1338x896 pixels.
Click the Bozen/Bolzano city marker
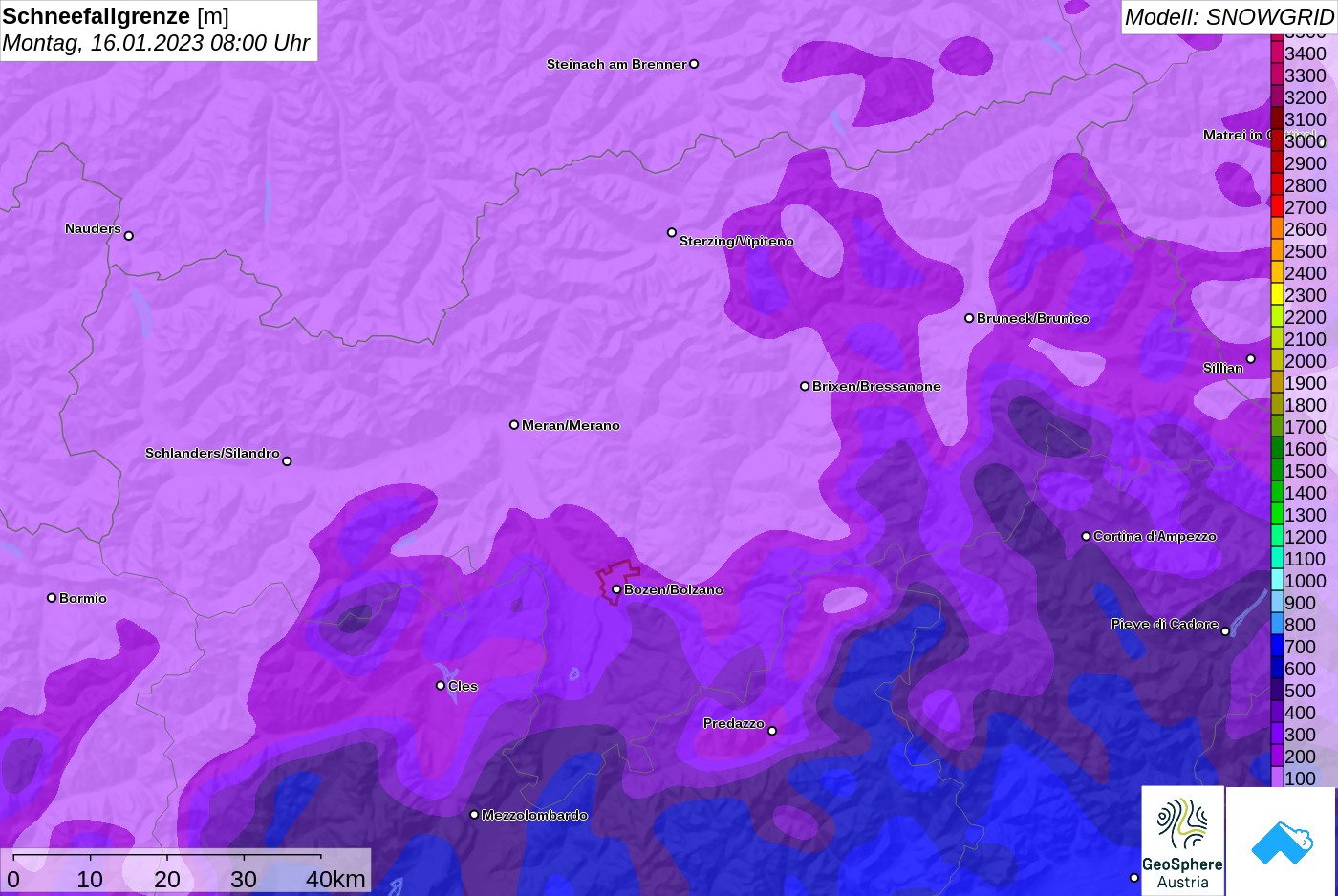click(x=616, y=589)
